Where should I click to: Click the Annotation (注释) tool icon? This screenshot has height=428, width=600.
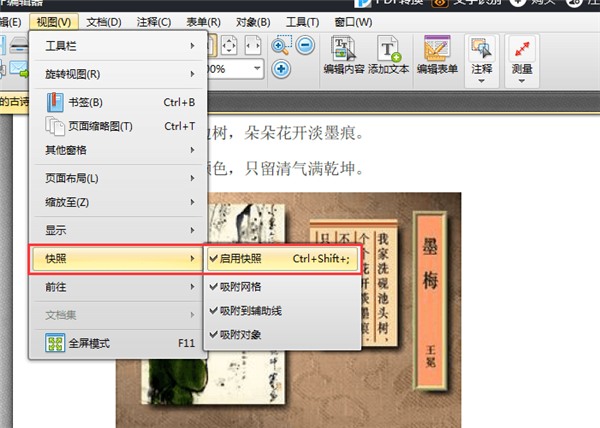481,49
